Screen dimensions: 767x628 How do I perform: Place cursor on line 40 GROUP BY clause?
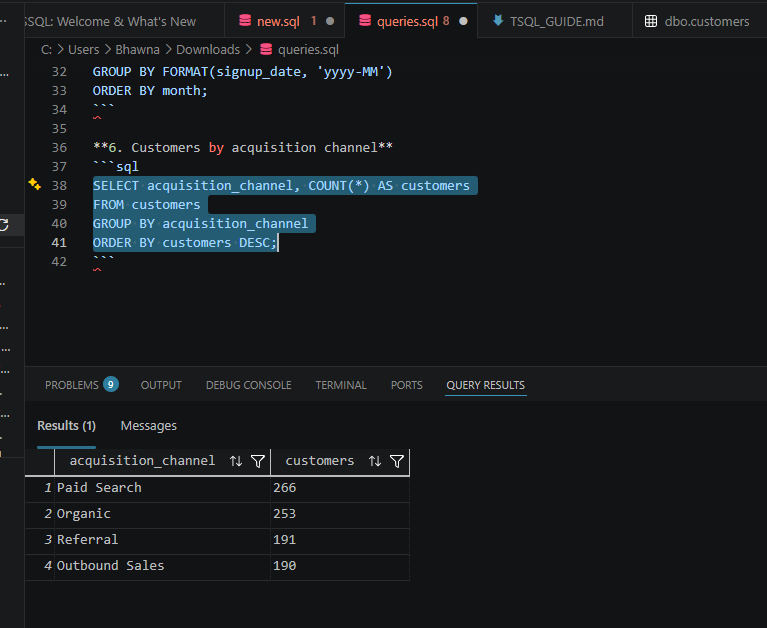pos(201,224)
